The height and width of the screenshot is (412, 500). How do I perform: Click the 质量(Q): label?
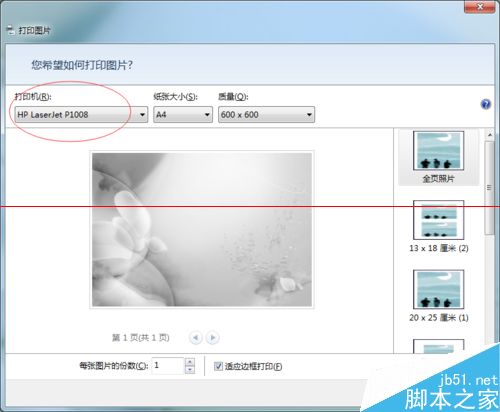[x=233, y=97]
